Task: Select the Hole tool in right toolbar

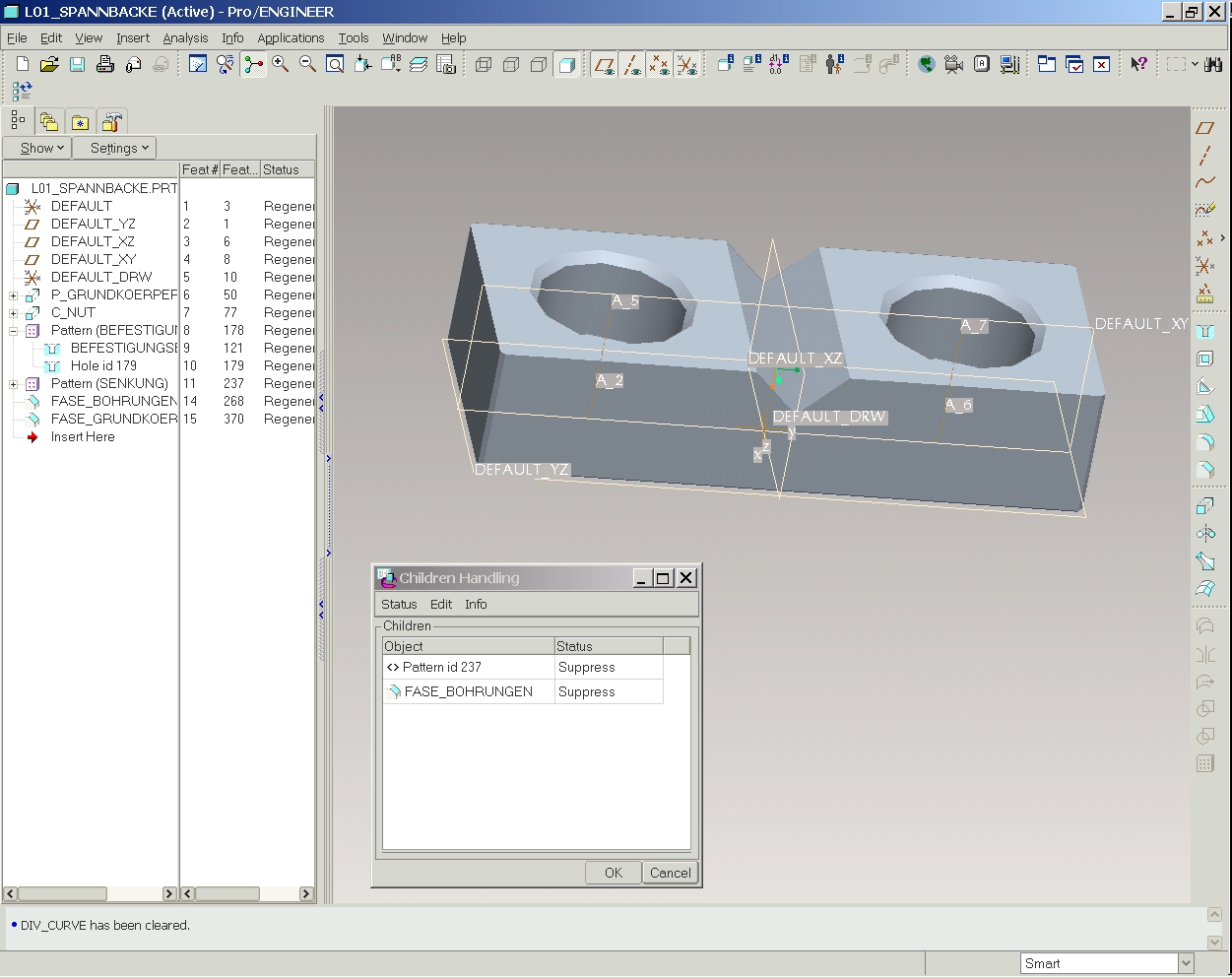Action: click(1205, 332)
